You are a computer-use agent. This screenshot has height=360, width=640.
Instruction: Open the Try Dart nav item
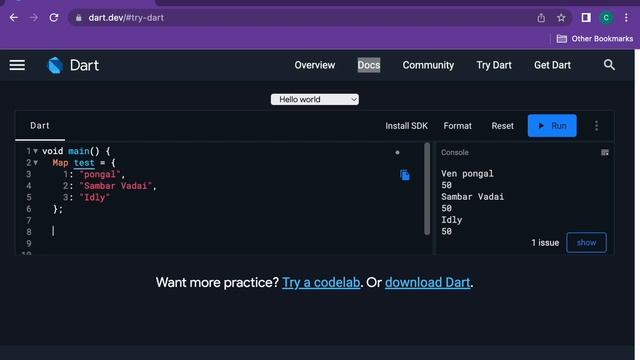pos(494,65)
